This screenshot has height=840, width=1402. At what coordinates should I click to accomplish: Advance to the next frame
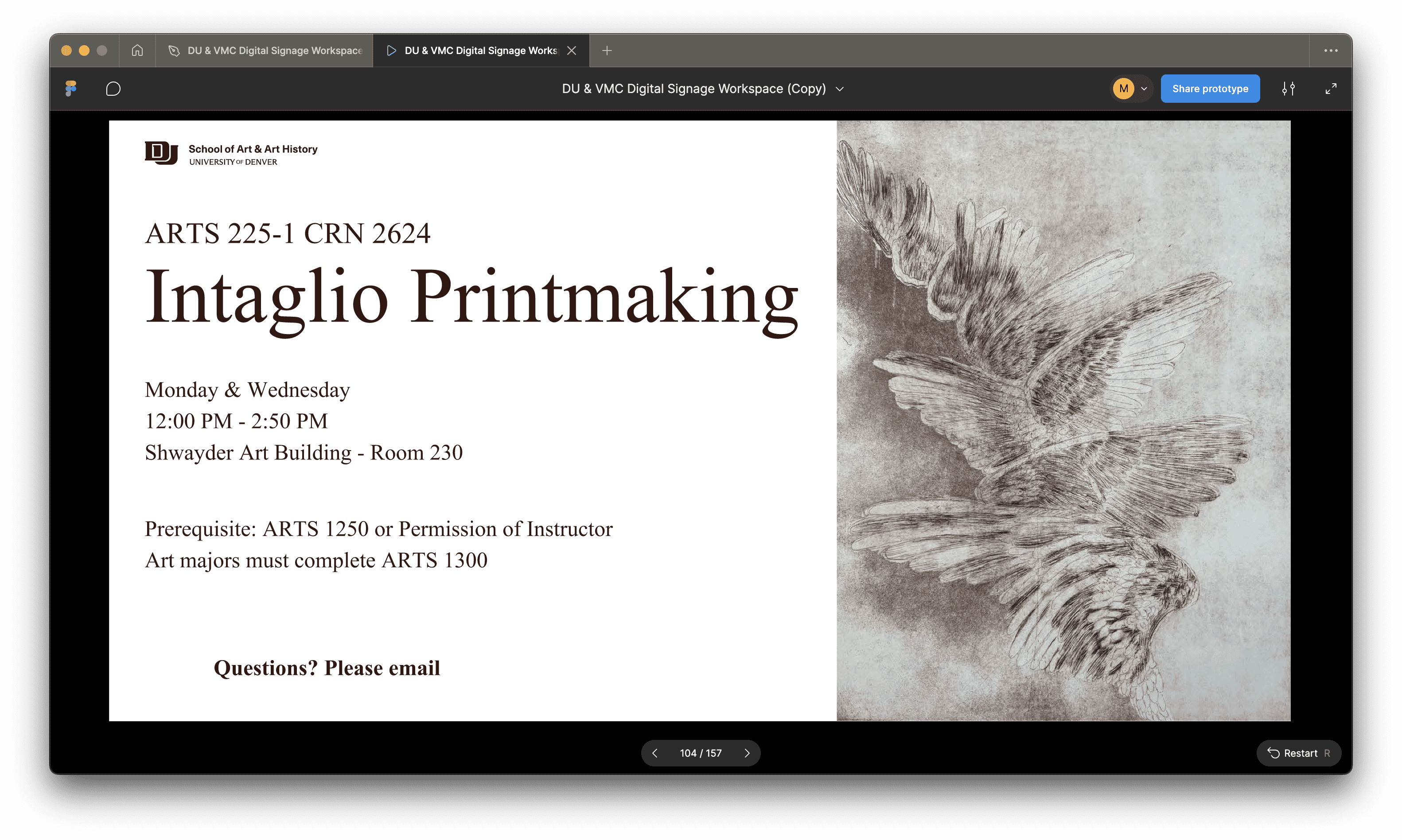tap(747, 753)
